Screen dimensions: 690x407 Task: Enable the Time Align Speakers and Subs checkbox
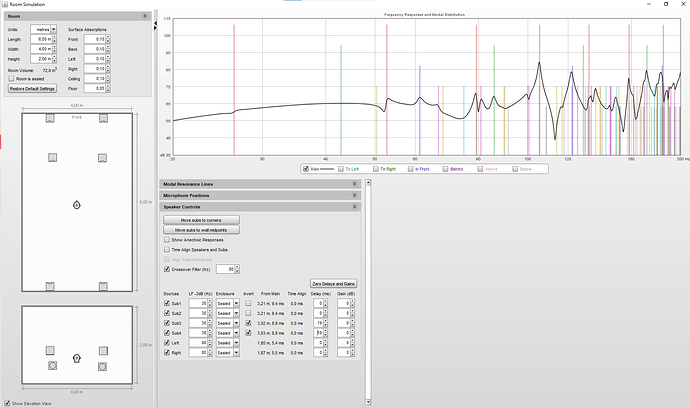tap(167, 249)
